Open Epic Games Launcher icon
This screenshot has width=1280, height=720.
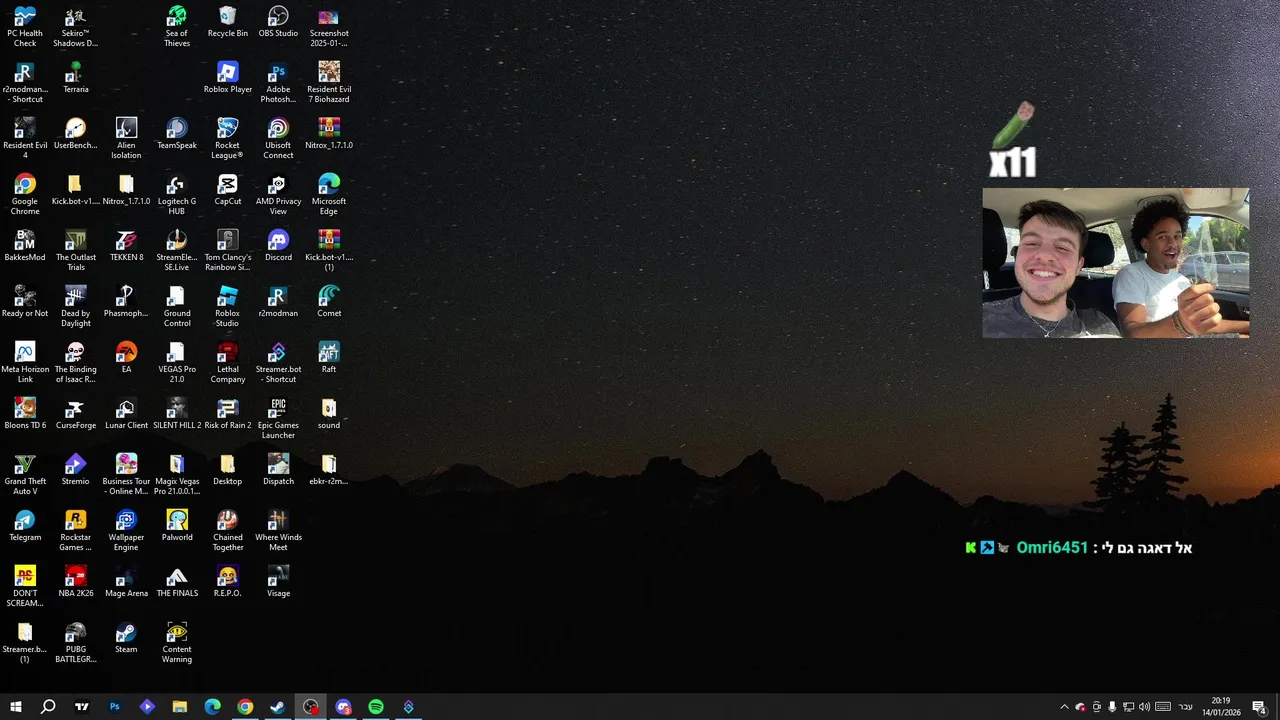[278, 419]
